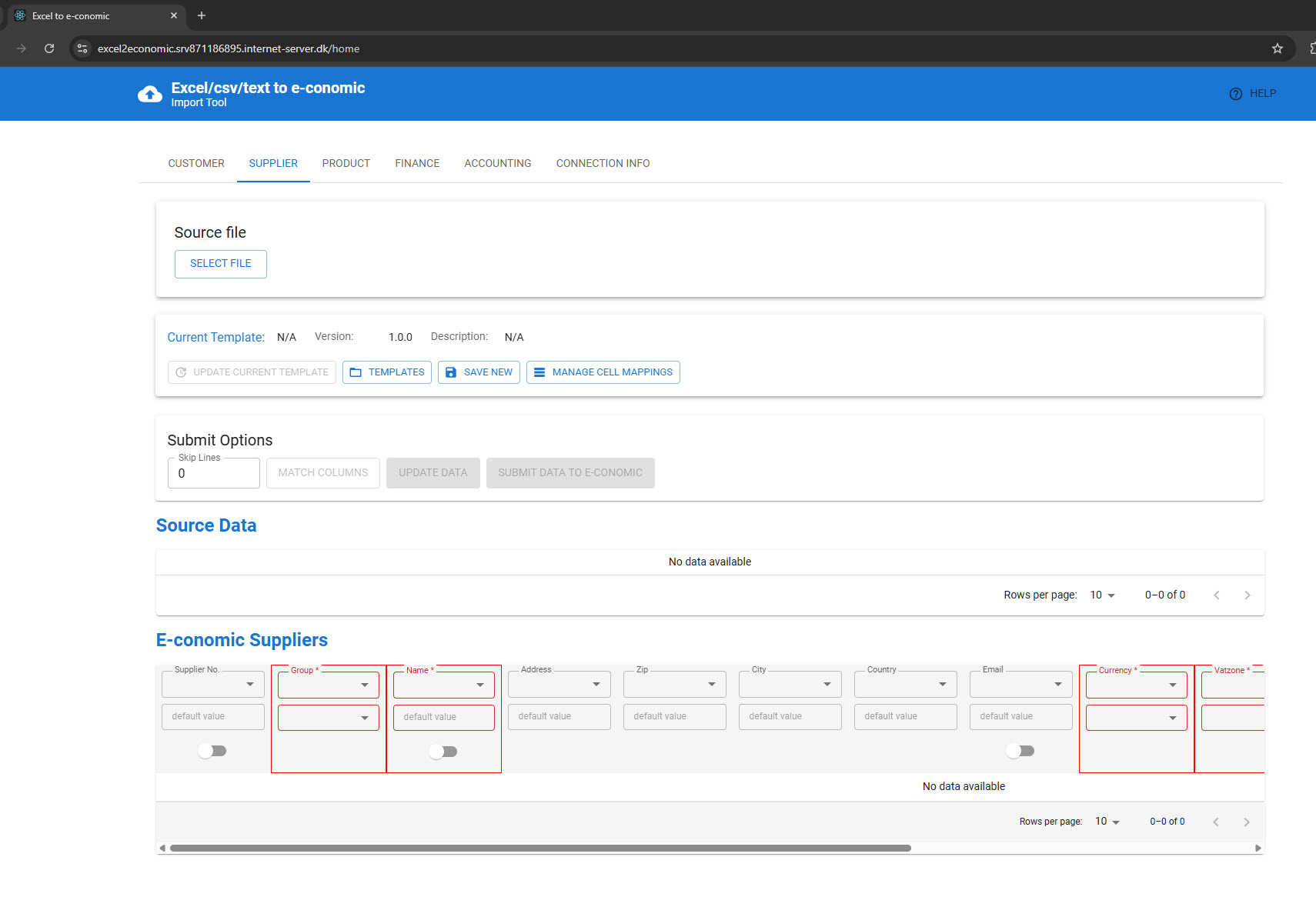Click the Match Columns button

(323, 473)
